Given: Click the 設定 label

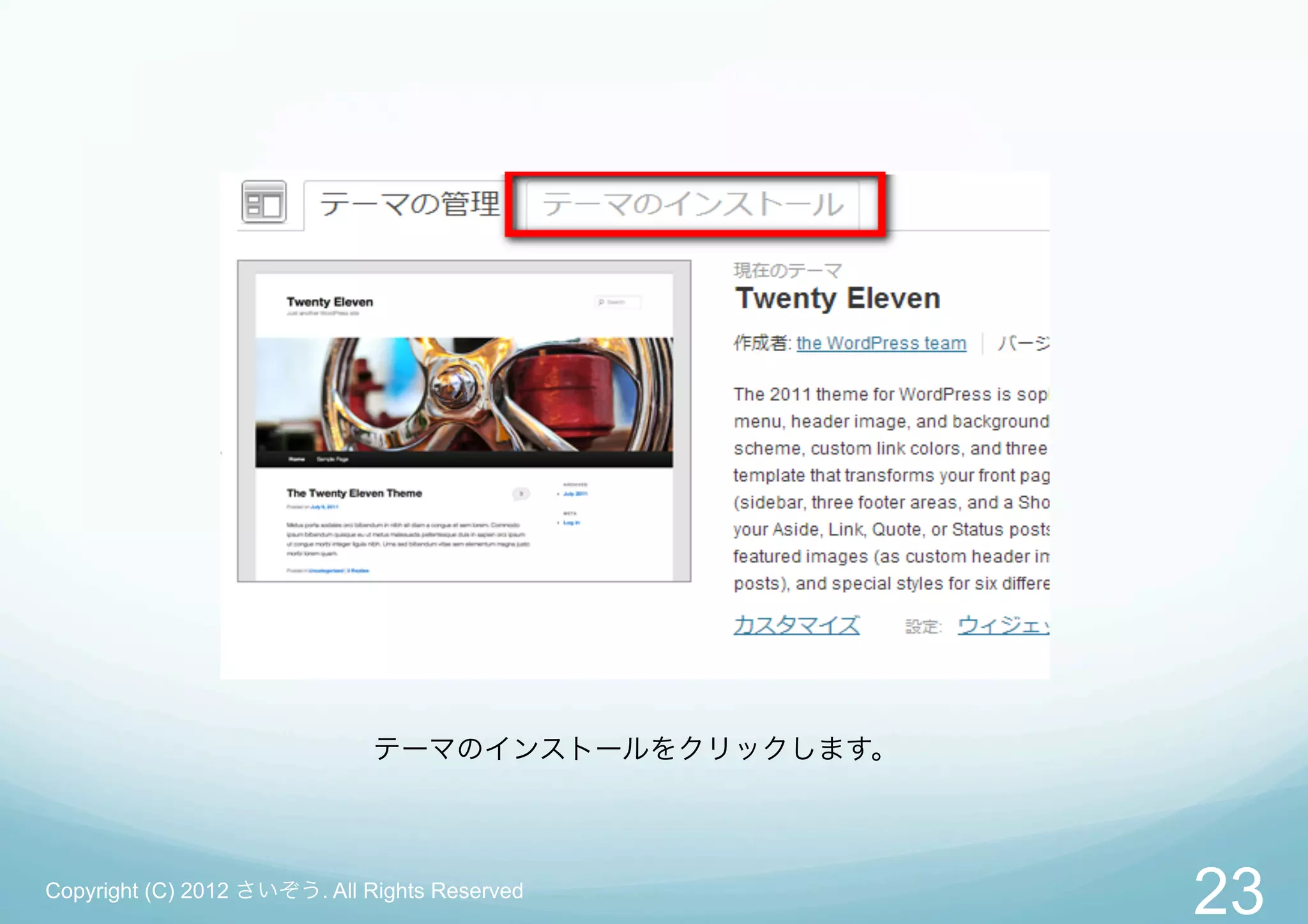Looking at the screenshot, I should click(924, 626).
